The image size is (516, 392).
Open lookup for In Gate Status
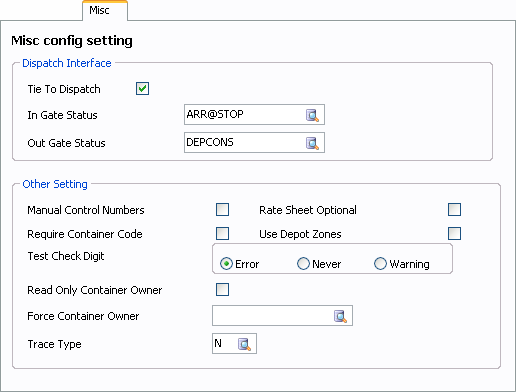pos(312,115)
